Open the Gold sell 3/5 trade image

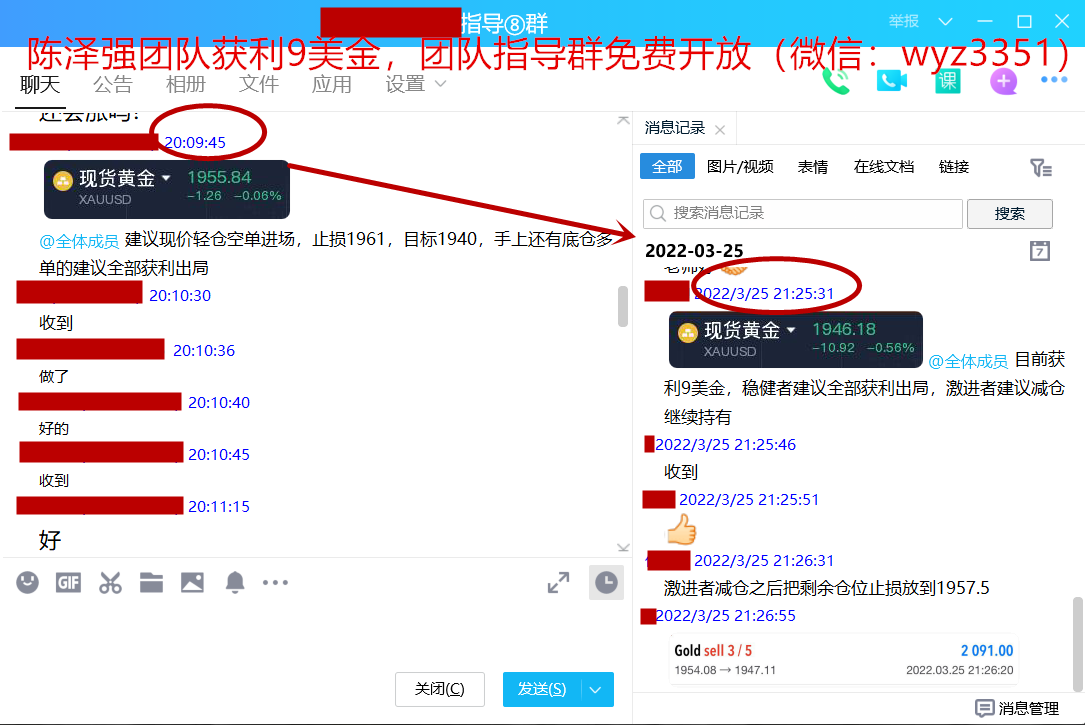tap(844, 659)
